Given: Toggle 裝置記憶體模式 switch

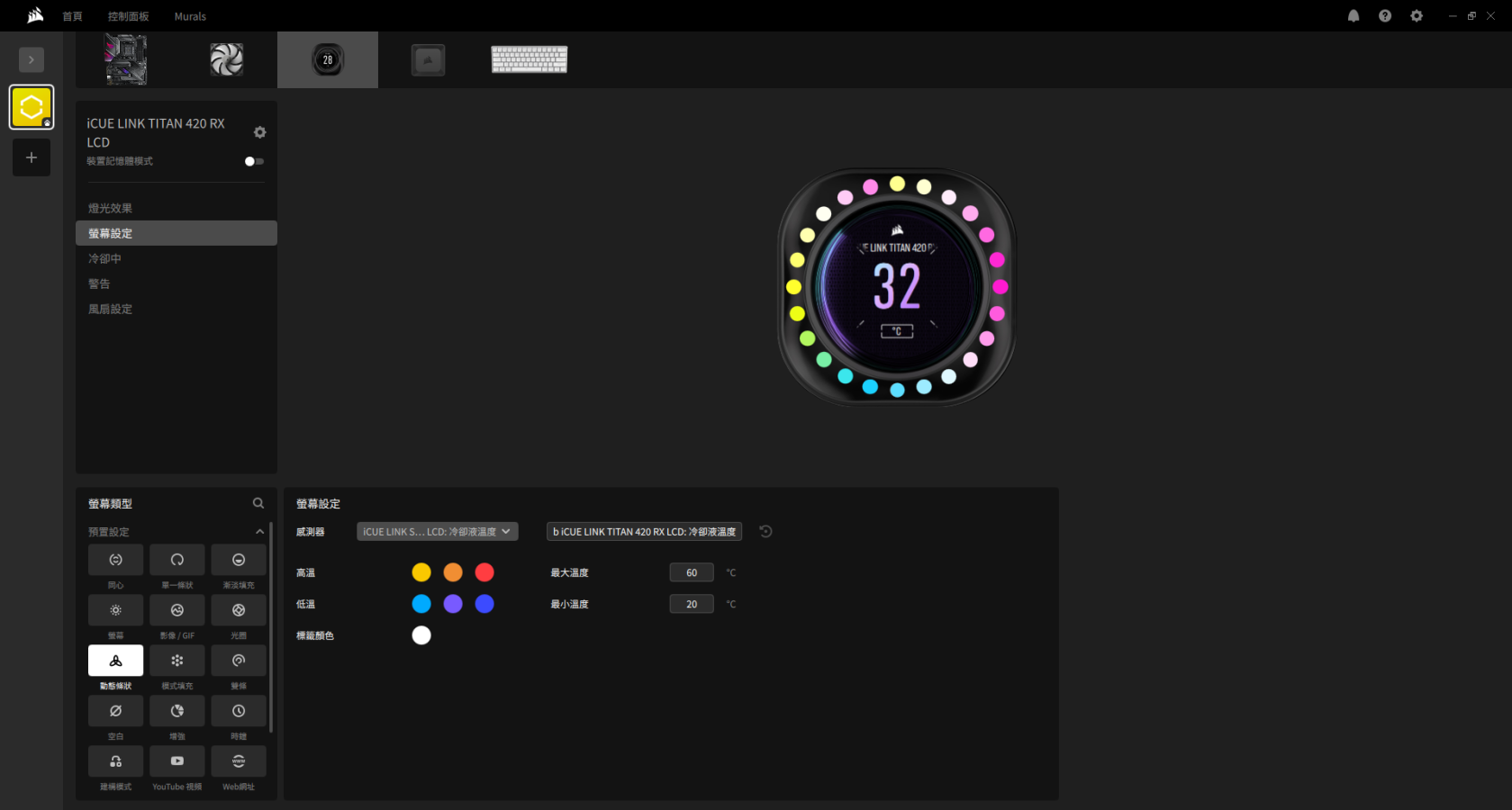Looking at the screenshot, I should click(x=254, y=162).
